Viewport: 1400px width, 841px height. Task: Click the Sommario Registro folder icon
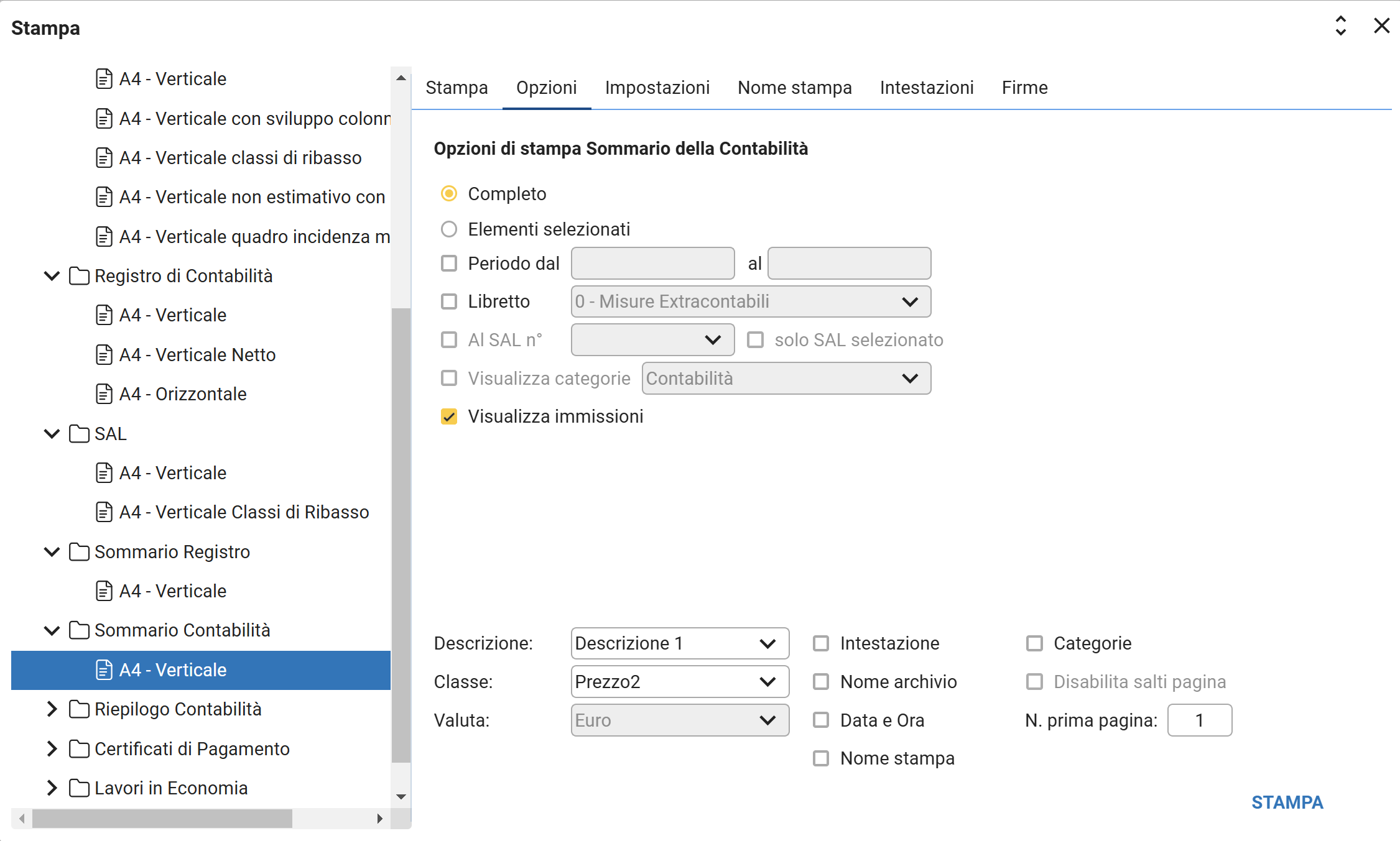[x=79, y=552]
